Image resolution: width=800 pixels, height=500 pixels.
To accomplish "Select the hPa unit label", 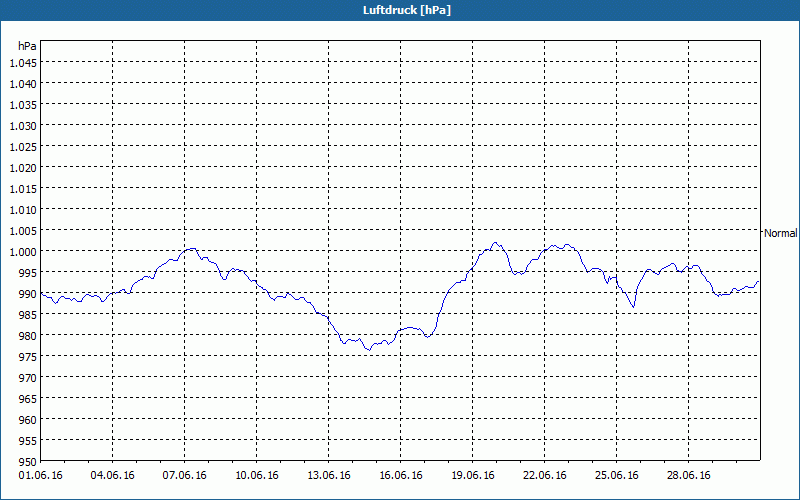I will [27, 46].
